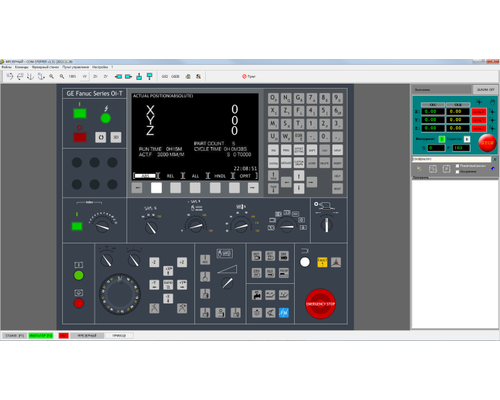This screenshot has width=500, height=400.
Task: Click the white ABS soft key below screen
Action: click(156, 188)
